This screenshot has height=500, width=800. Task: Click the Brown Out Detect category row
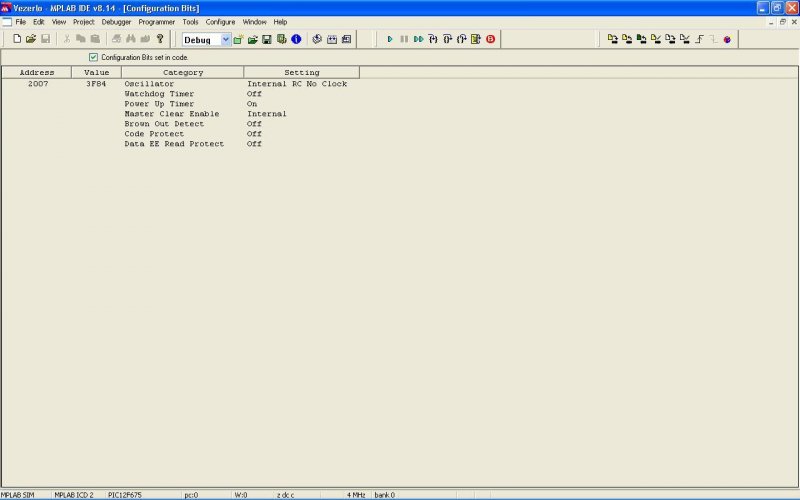pyautogui.click(x=164, y=124)
